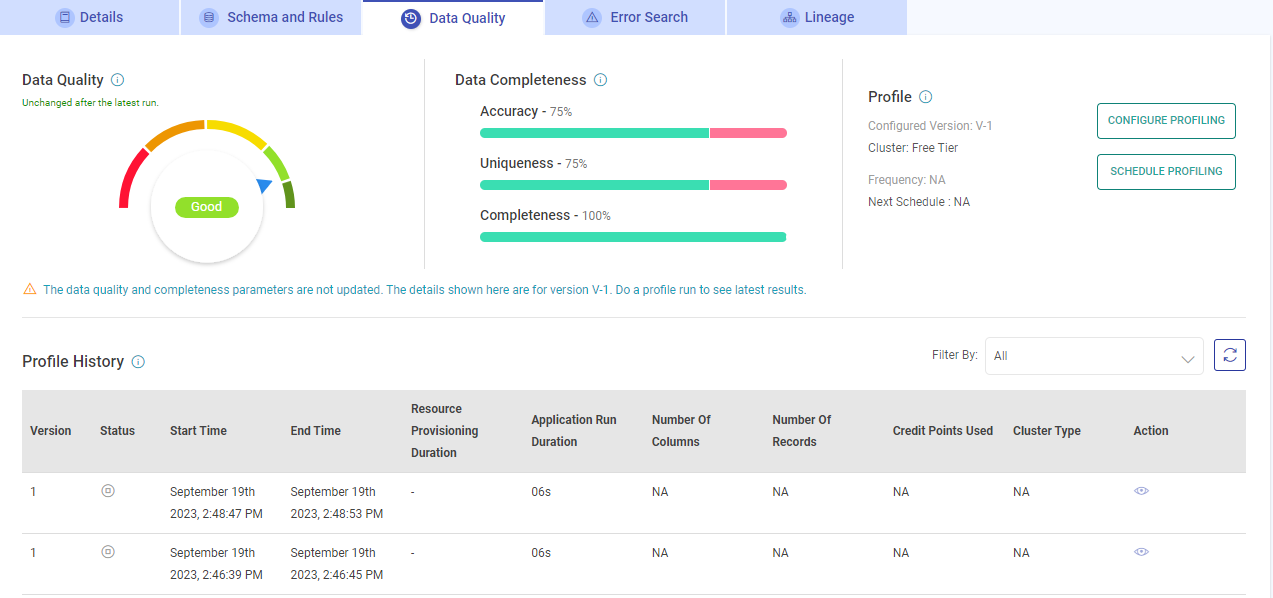Screen dimensions: 1273x598
Task: Click the Completeness progress bar
Action: click(632, 236)
